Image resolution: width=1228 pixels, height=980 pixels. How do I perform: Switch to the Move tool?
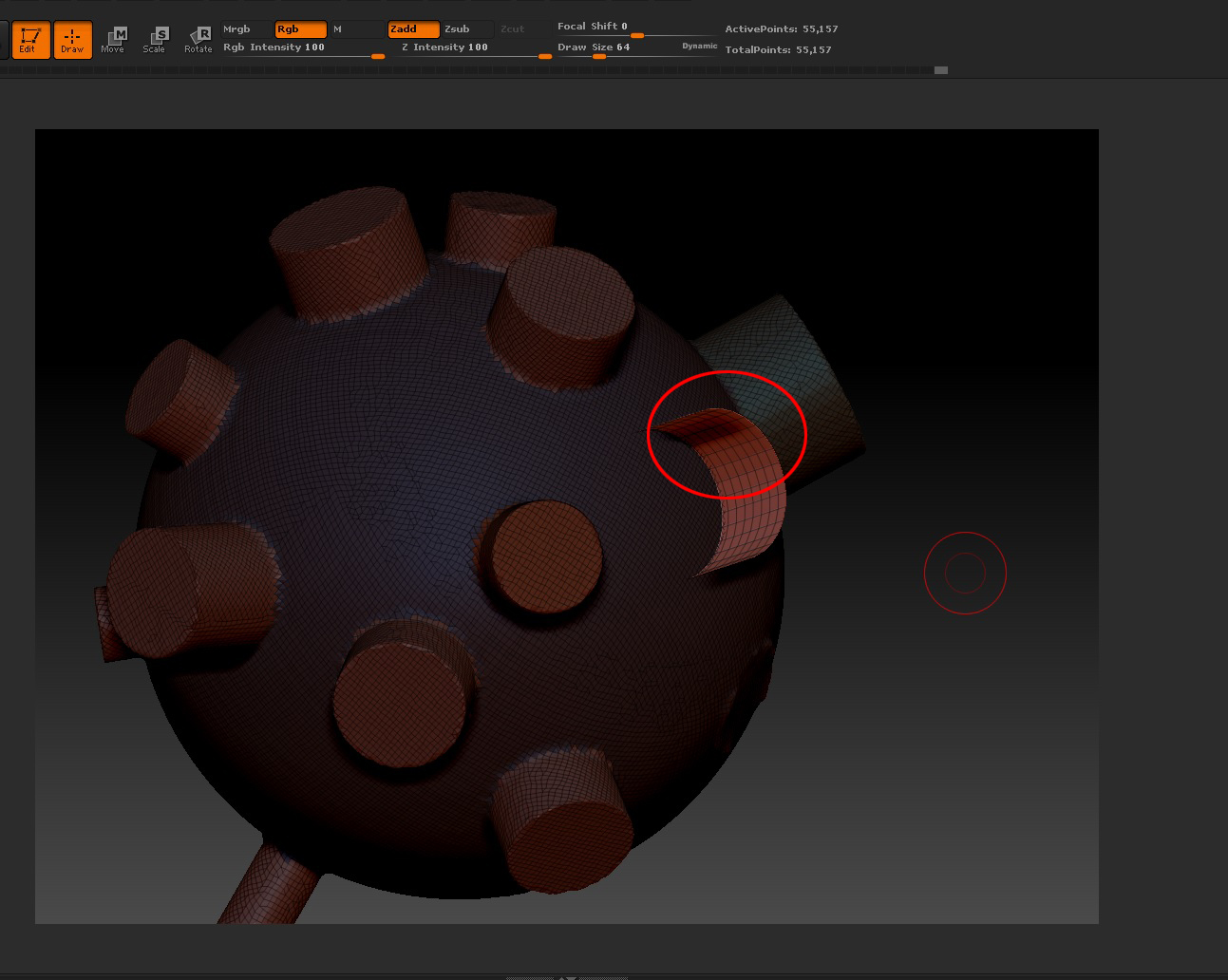pos(113,40)
